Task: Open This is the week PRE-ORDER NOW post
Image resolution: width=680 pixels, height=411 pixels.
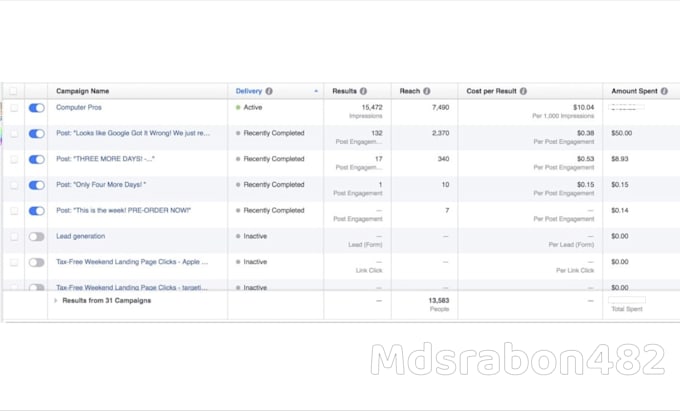Action: coord(124,210)
